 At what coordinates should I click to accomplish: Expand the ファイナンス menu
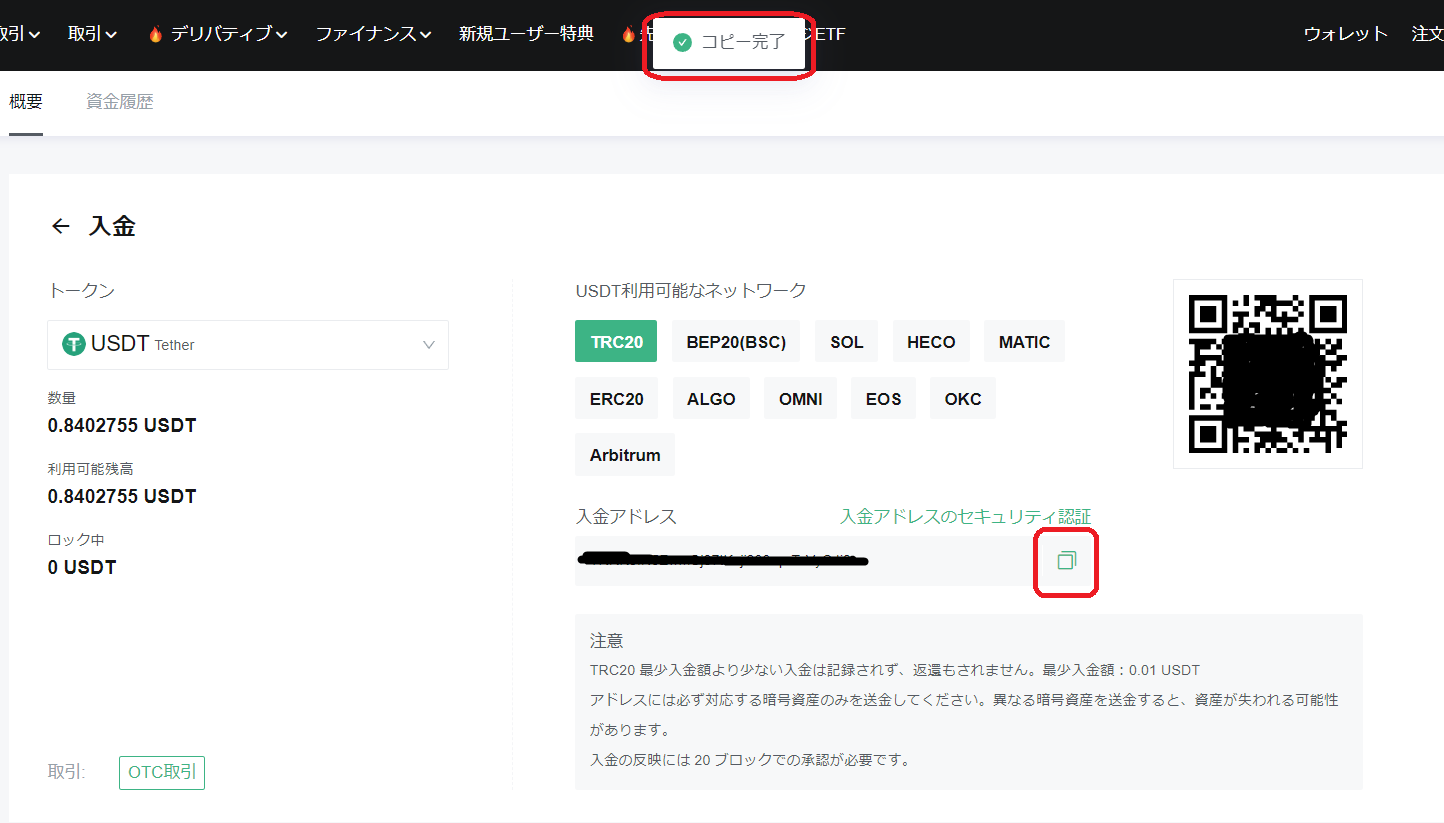[x=373, y=34]
